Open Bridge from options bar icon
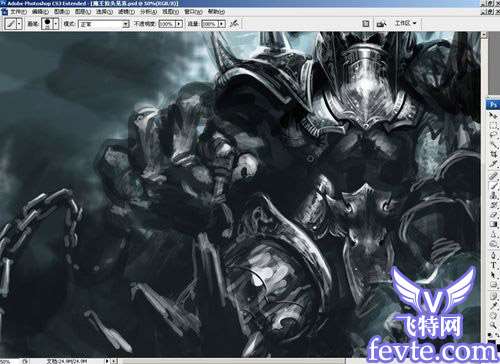Screen dimensions: 500x364 pyautogui.click(x=381, y=24)
